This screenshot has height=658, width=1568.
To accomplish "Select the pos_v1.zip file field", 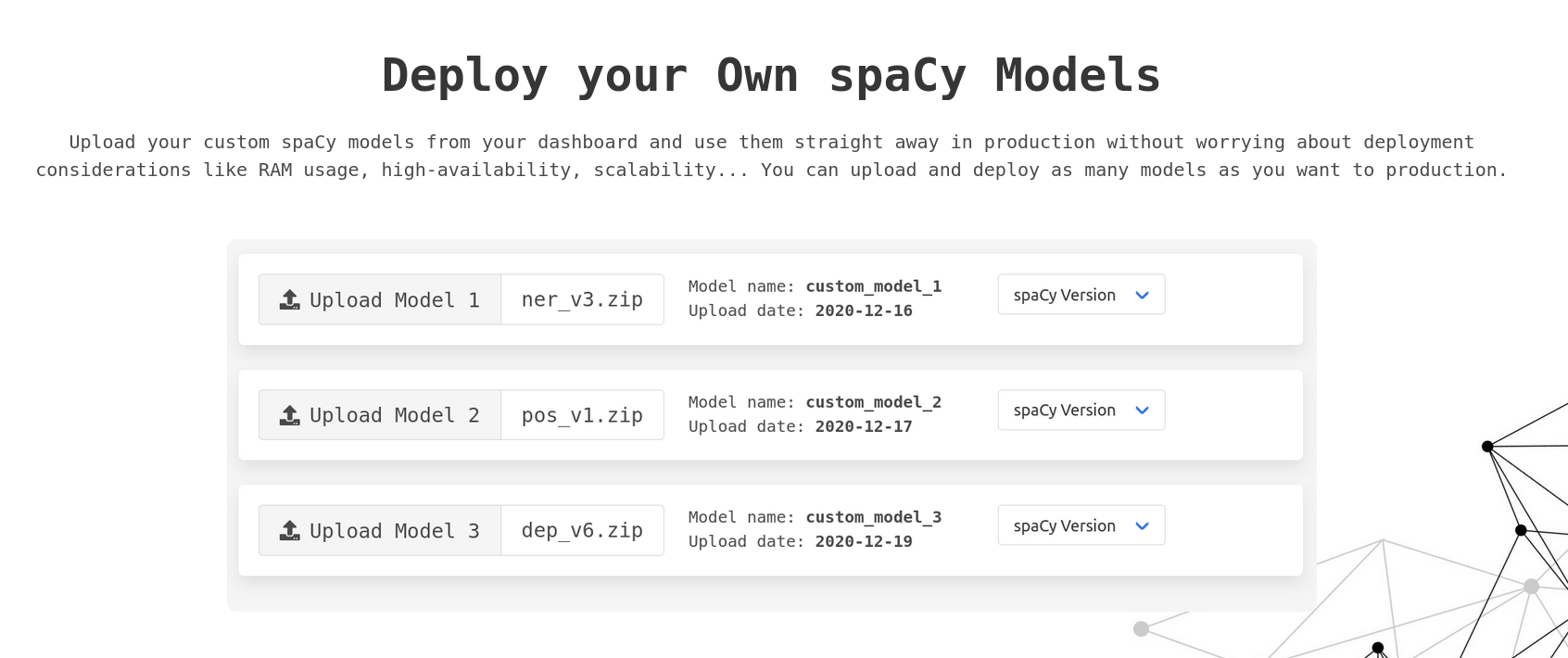I will tap(582, 415).
